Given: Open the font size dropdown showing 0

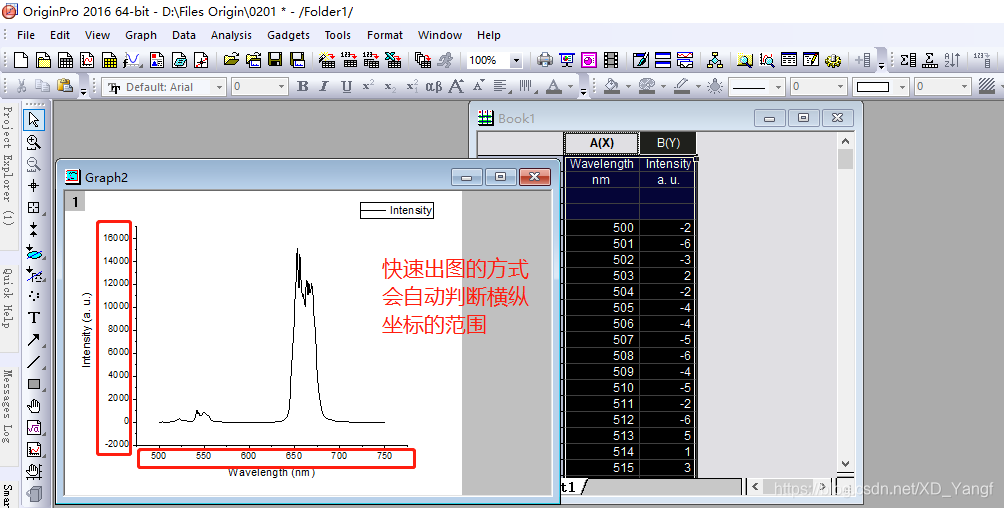Looking at the screenshot, I should [282, 86].
